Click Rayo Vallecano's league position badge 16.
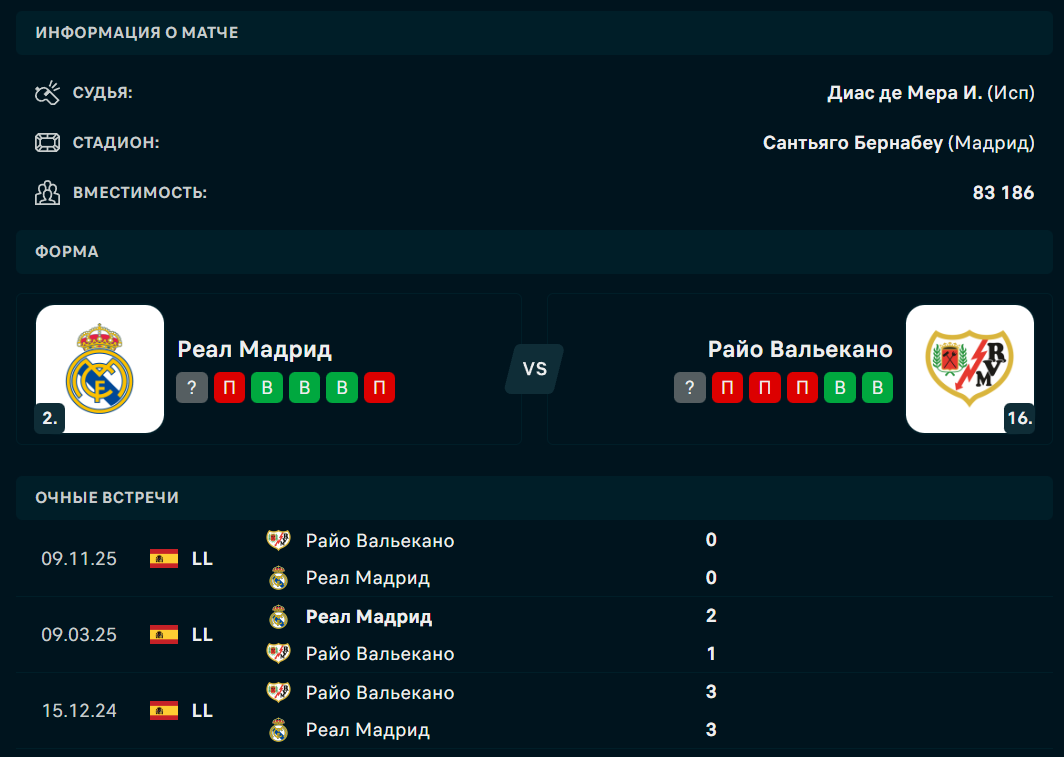Viewport: 1064px width, 757px height. 1019,419
